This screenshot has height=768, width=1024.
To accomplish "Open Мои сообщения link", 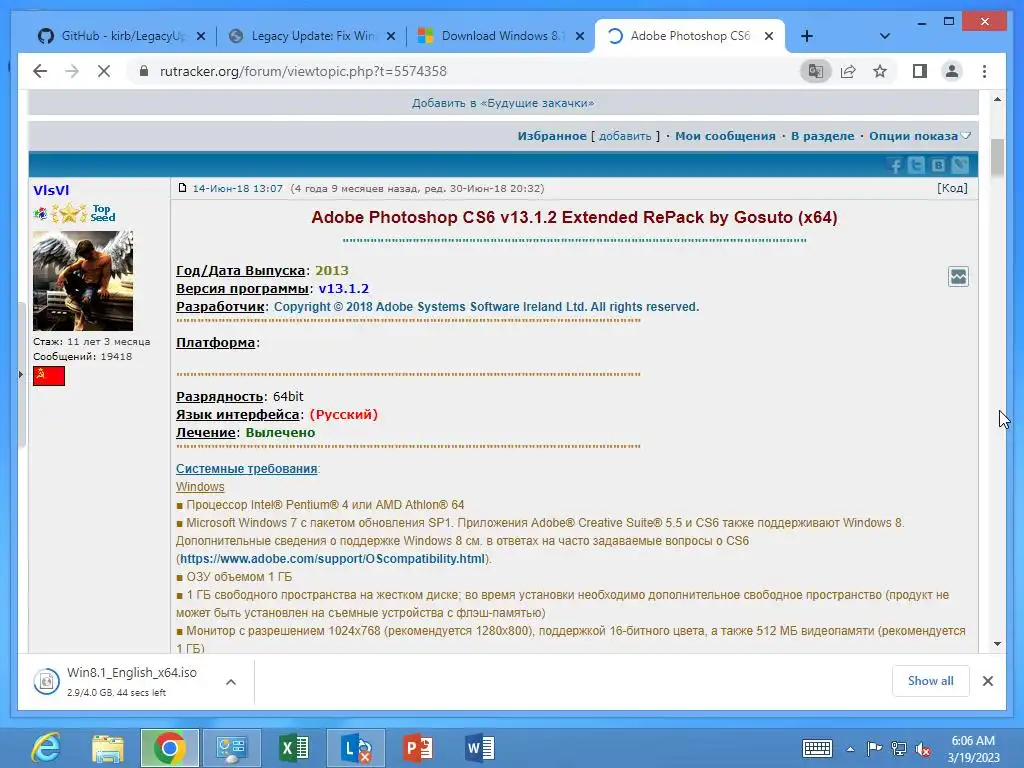I will coord(725,136).
